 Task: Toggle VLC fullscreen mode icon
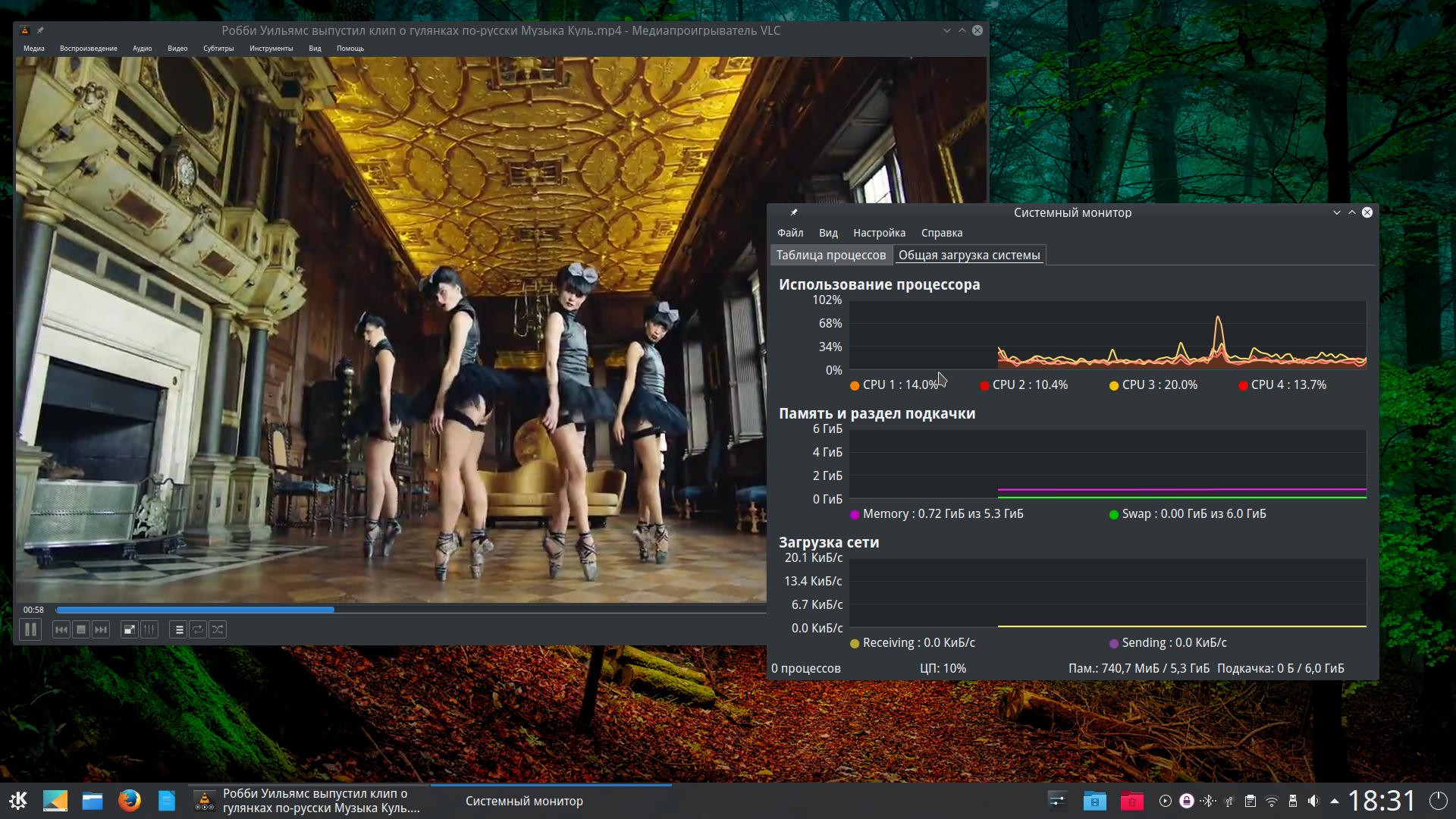[130, 629]
